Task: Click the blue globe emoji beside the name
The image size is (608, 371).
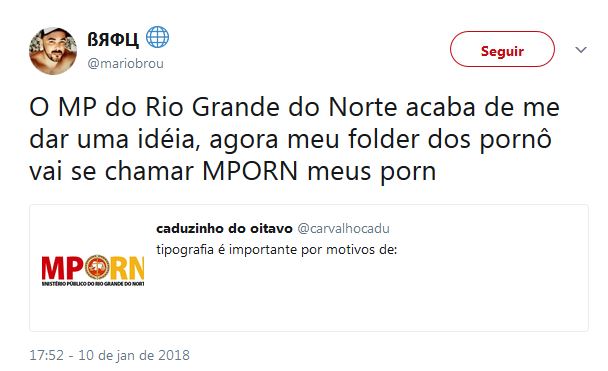Action: click(157, 37)
